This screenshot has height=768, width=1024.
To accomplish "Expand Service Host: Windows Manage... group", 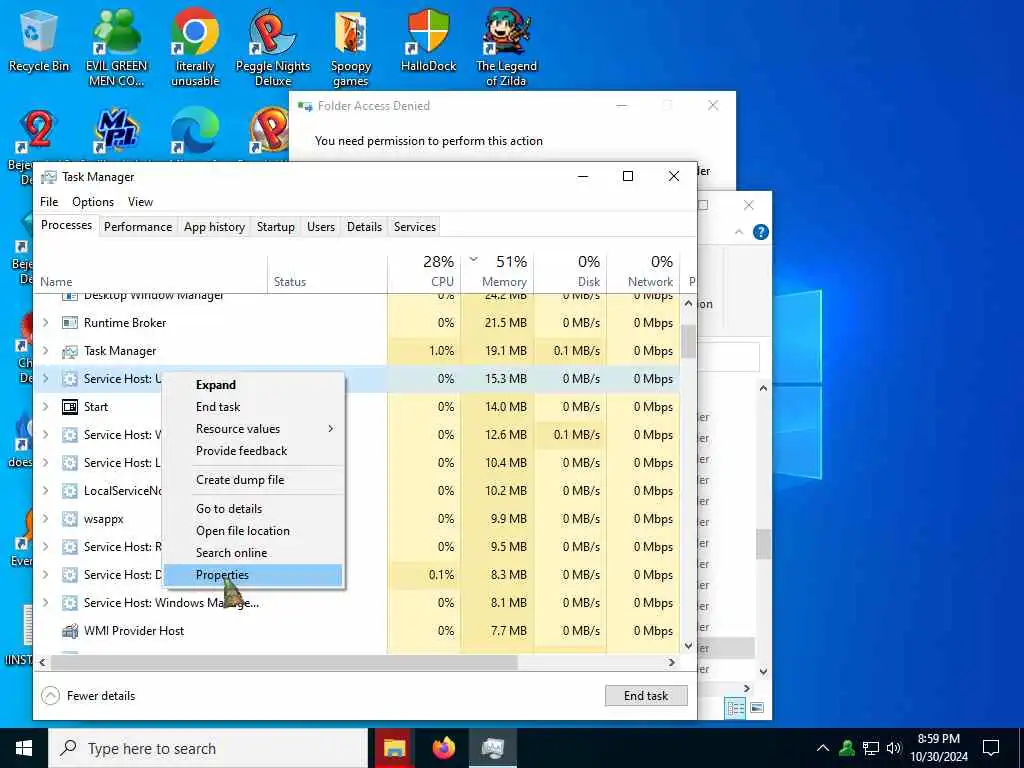I will 46,603.
